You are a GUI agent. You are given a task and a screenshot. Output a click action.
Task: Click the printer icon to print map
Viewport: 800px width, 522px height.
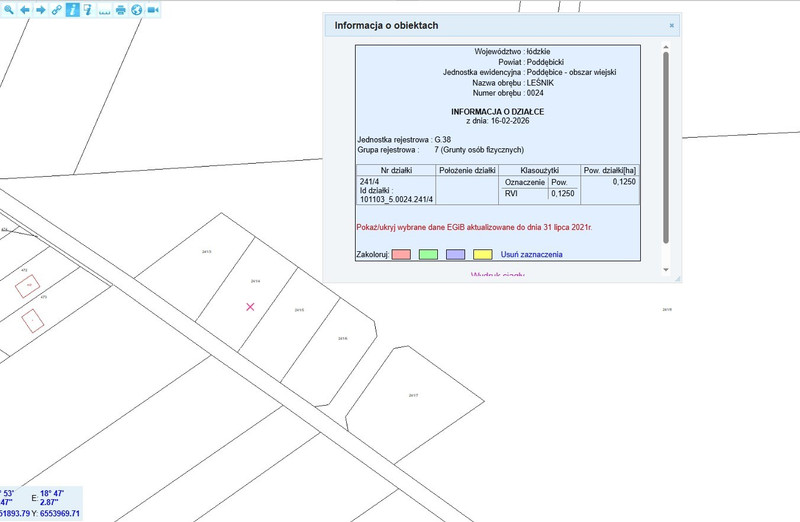[x=121, y=9]
